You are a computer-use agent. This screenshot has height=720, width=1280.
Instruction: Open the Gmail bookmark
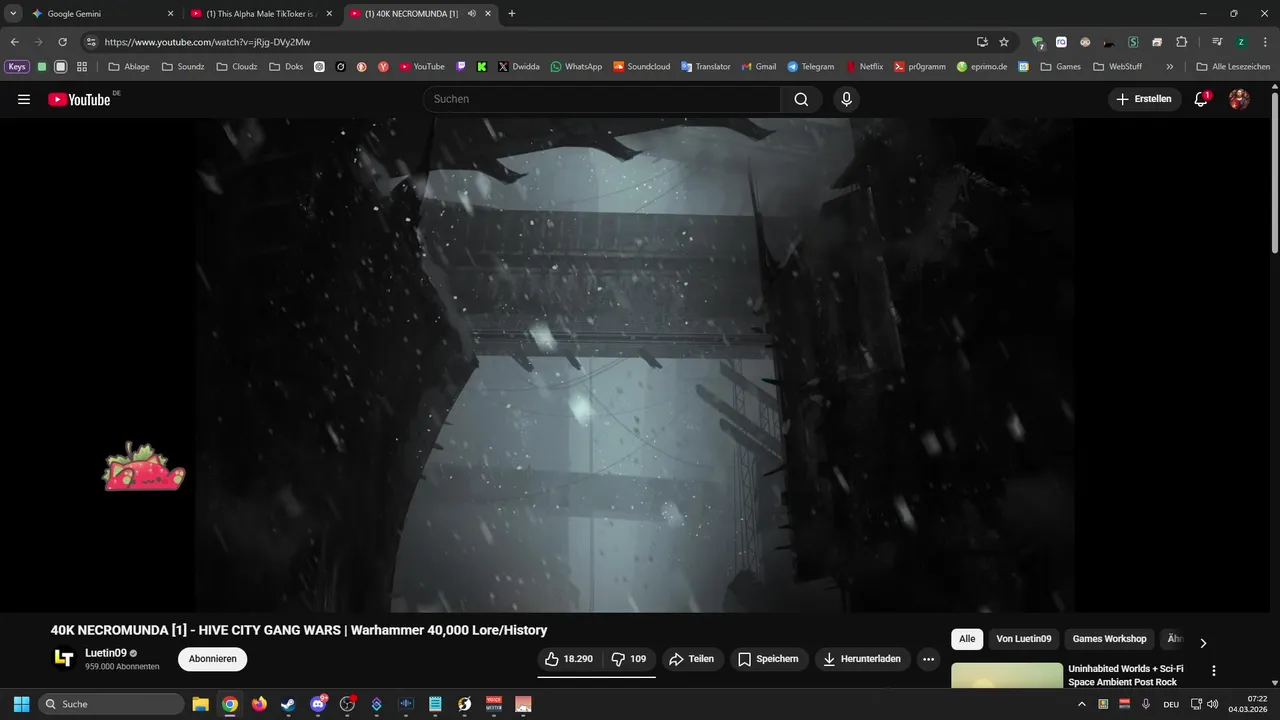coord(758,67)
